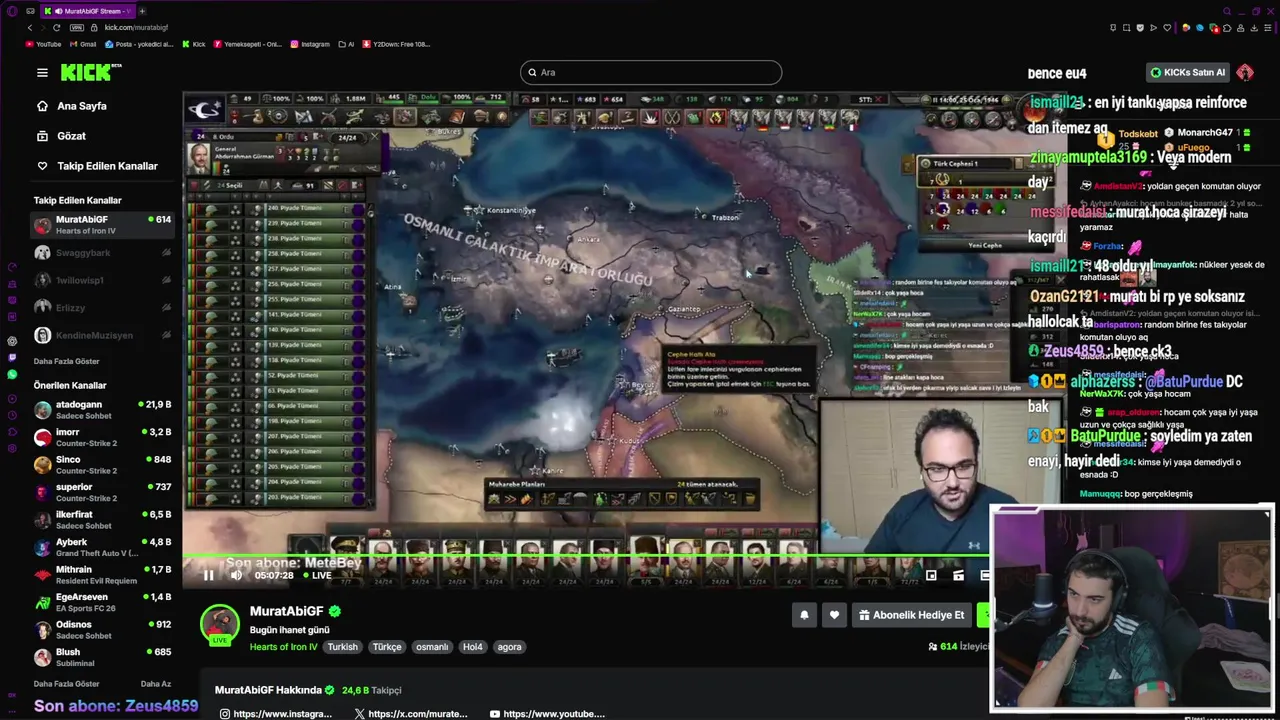Open Swaggybark channel
Screen dimensions: 1280x720
[x=102, y=253]
